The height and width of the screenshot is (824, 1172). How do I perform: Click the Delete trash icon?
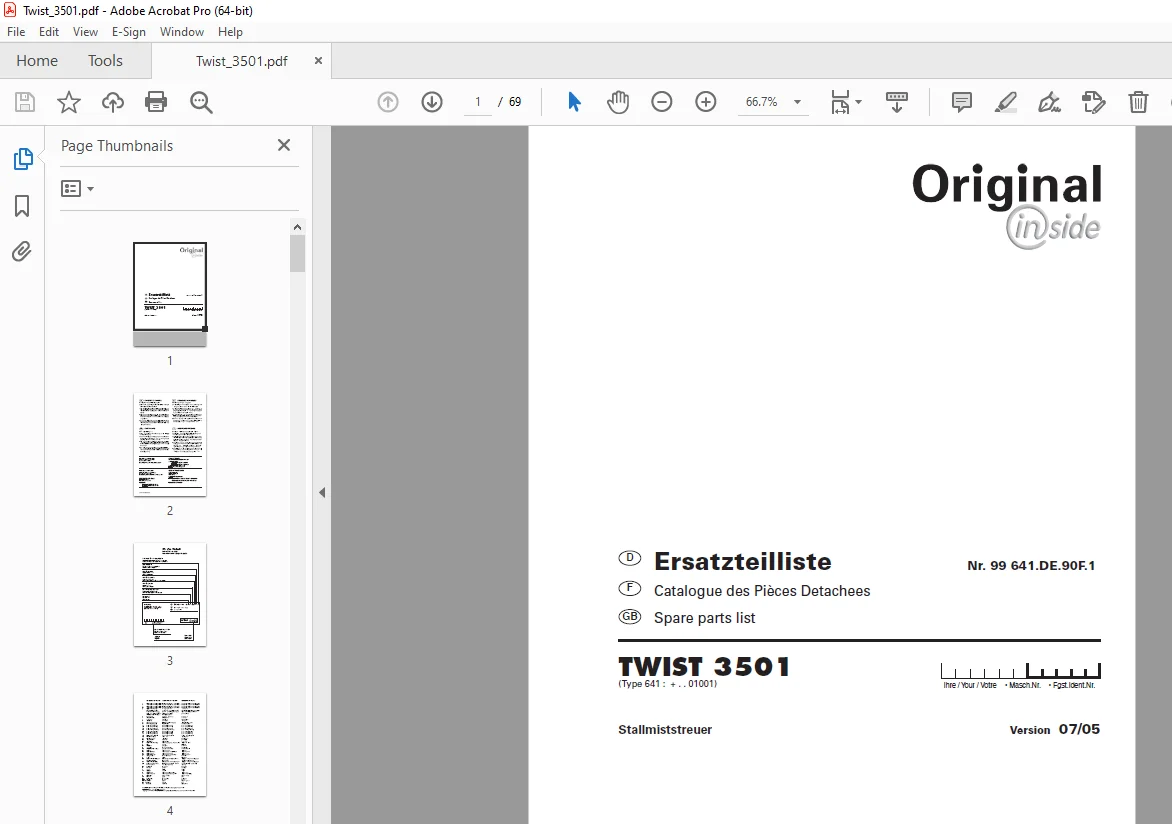coord(1138,102)
